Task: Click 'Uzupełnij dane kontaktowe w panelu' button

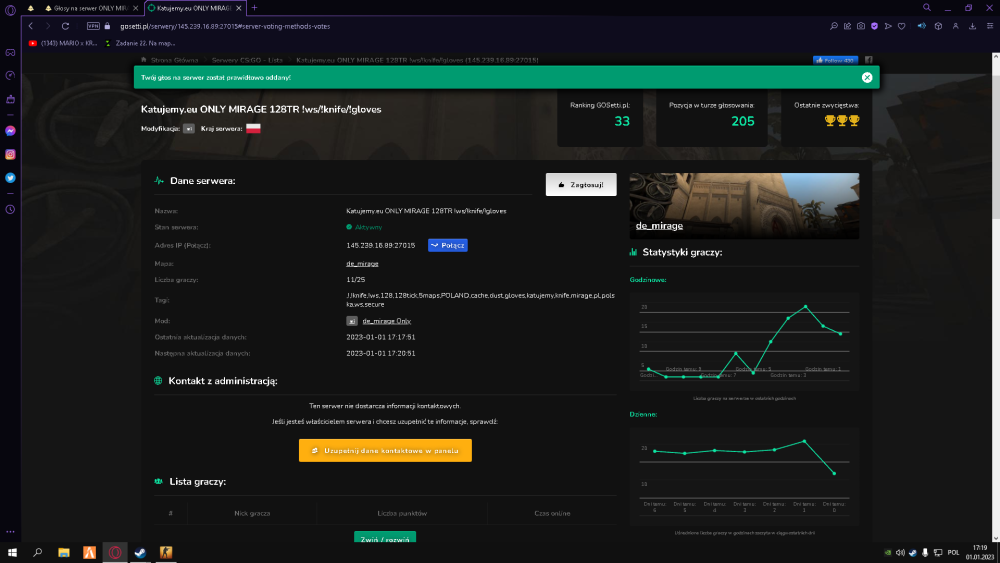Action: tap(385, 450)
